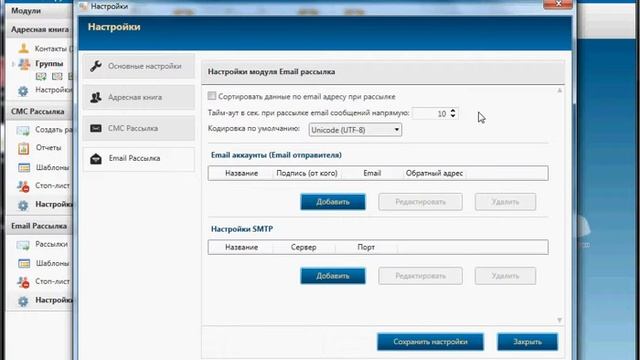Click Название column header in SMTP table
640x360 pixels.
(241, 247)
